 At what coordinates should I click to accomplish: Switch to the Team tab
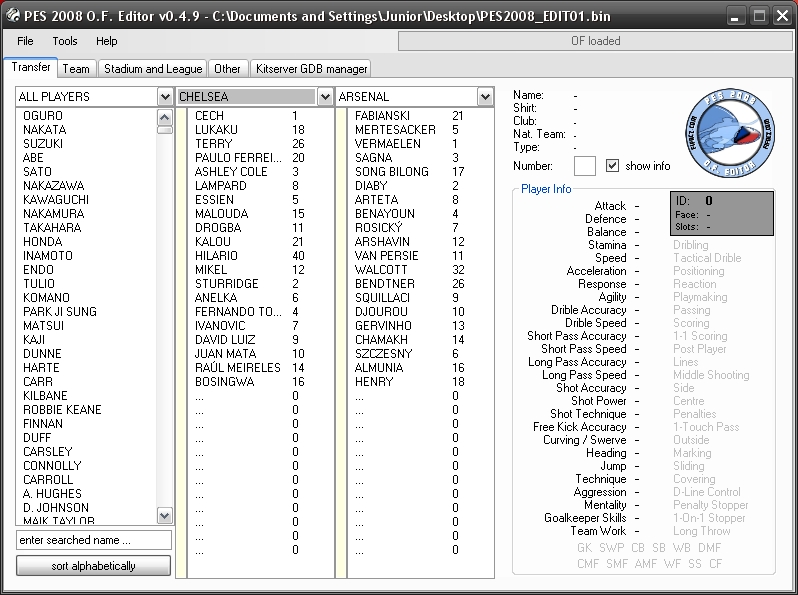76,69
